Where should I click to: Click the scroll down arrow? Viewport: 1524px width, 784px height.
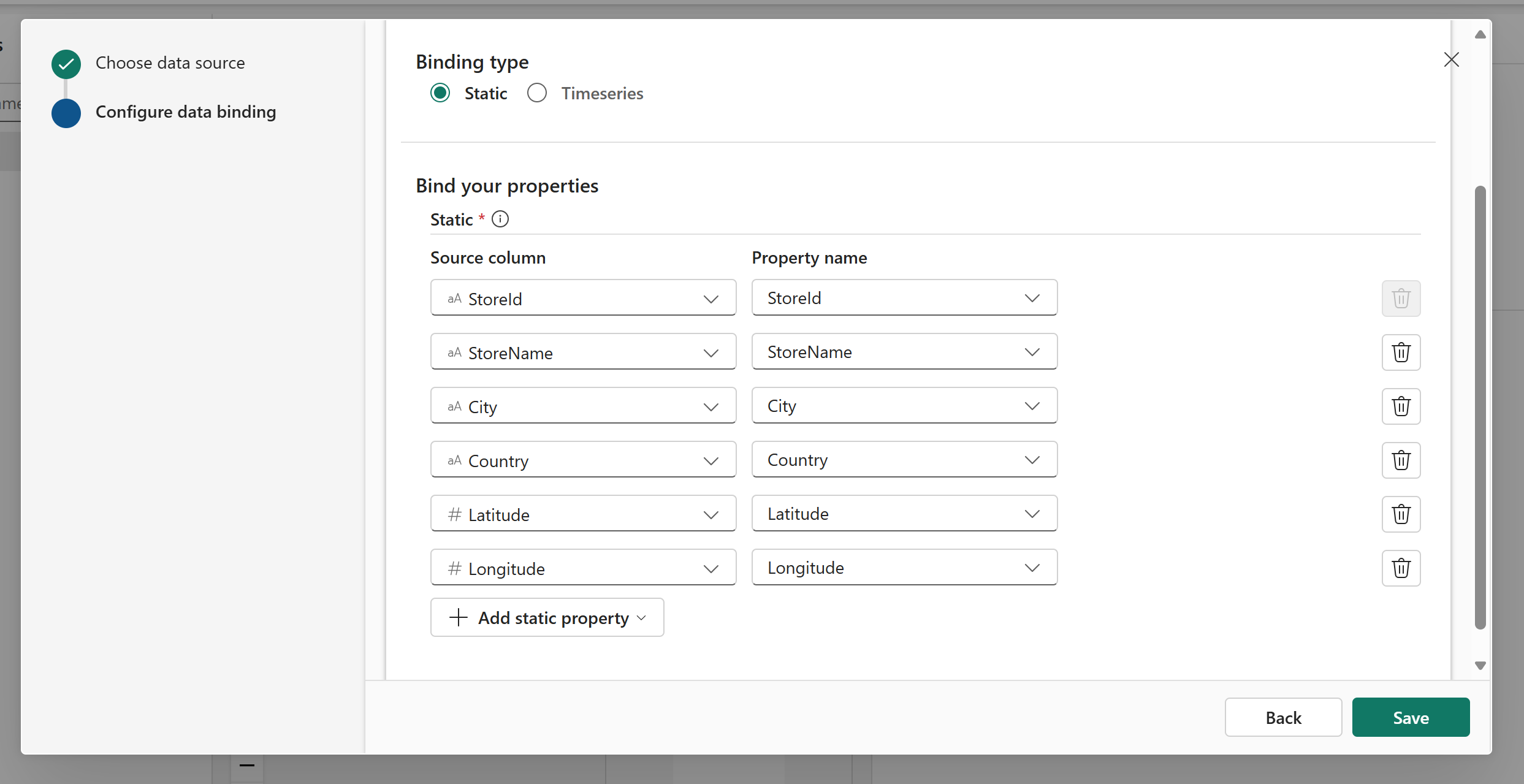(x=1480, y=666)
